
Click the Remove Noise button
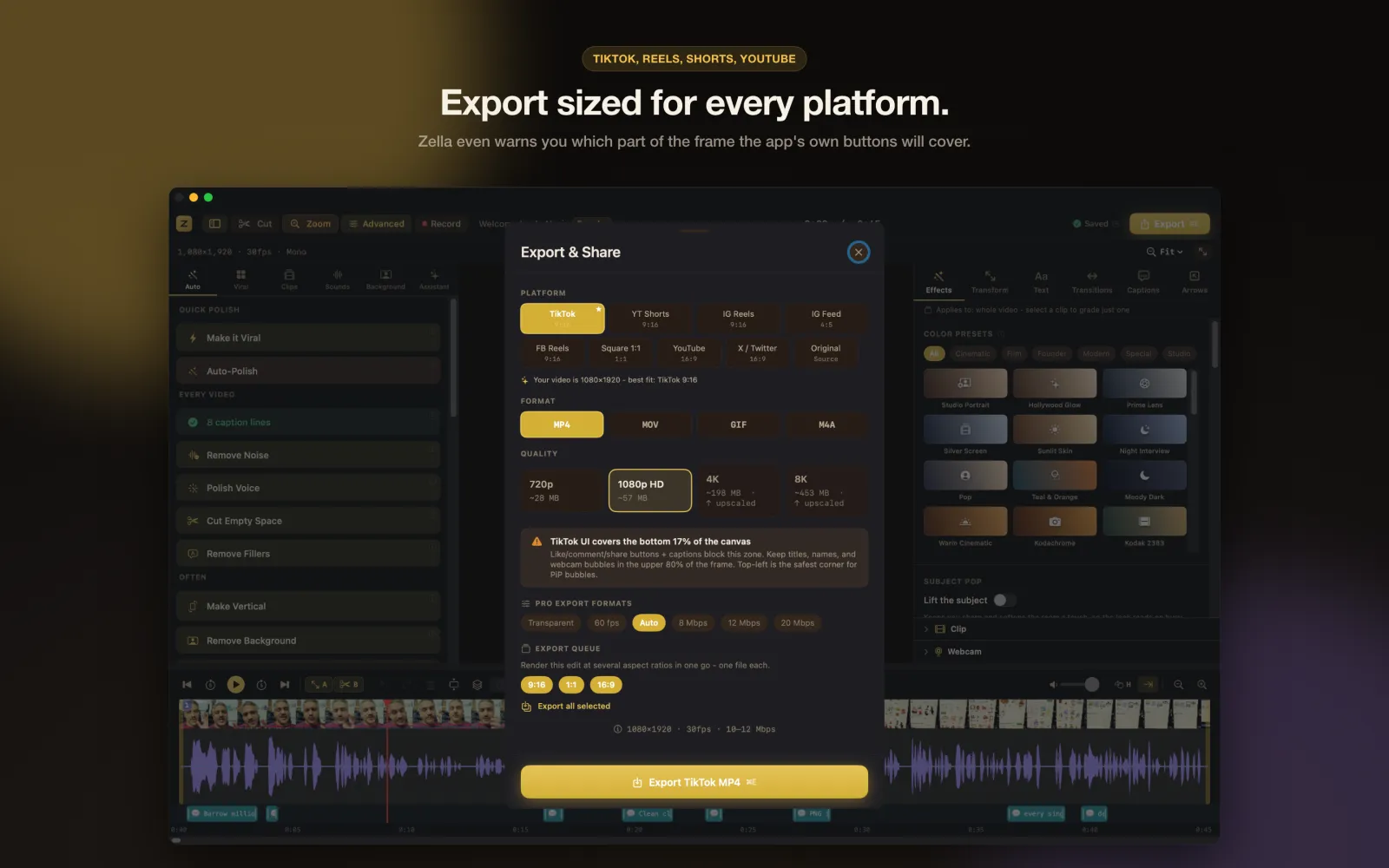click(x=308, y=455)
